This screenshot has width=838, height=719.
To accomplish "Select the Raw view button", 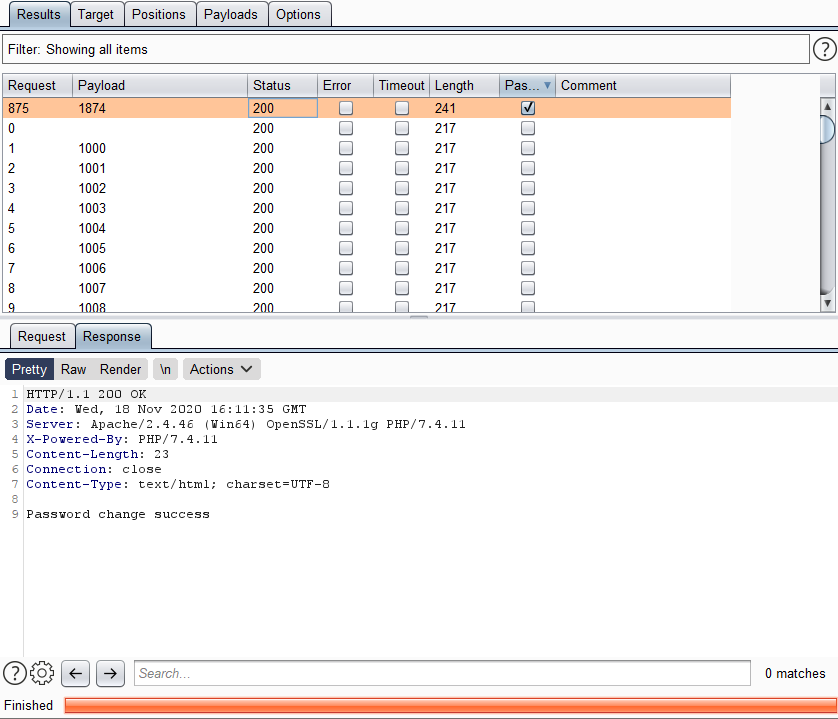I will (73, 369).
